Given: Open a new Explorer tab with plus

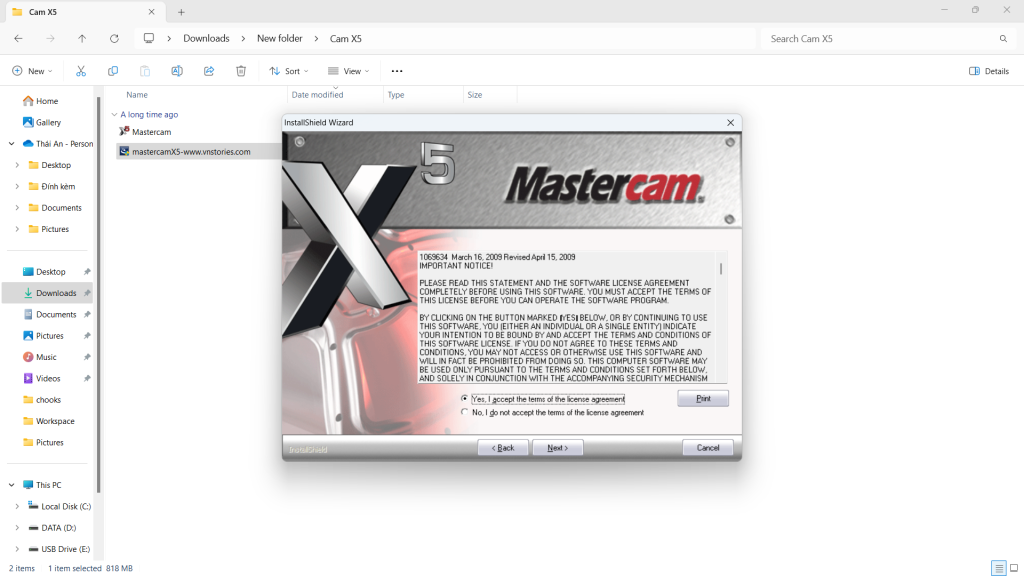Looking at the screenshot, I should pyautogui.click(x=182, y=12).
